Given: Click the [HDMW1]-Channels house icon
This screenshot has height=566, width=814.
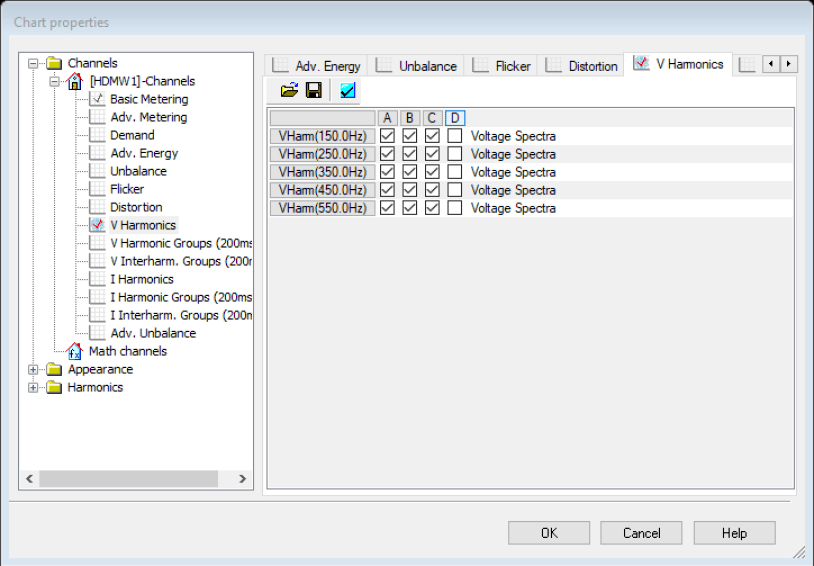Looking at the screenshot, I should (74, 81).
